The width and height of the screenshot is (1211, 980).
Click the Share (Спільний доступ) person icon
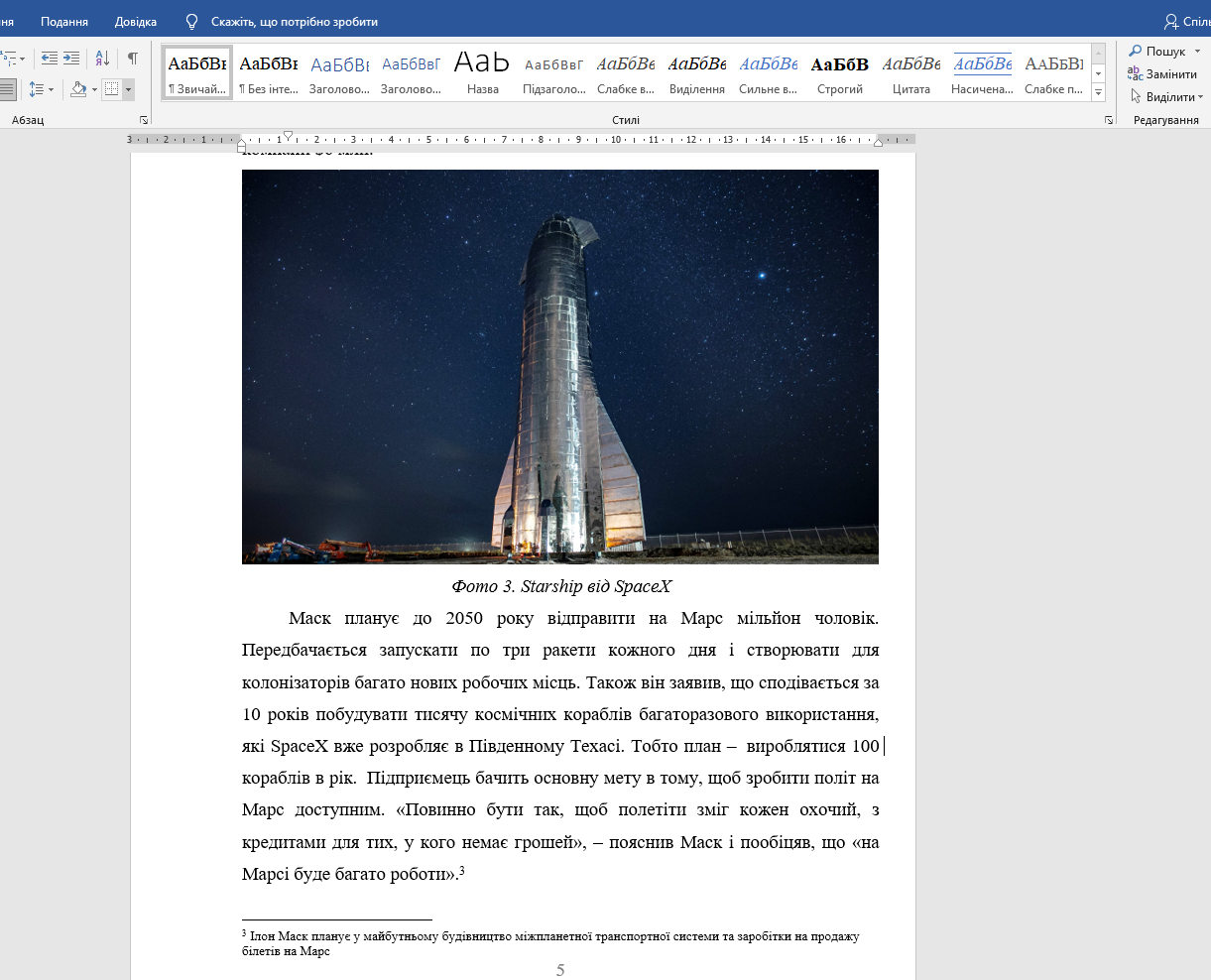[1171, 22]
